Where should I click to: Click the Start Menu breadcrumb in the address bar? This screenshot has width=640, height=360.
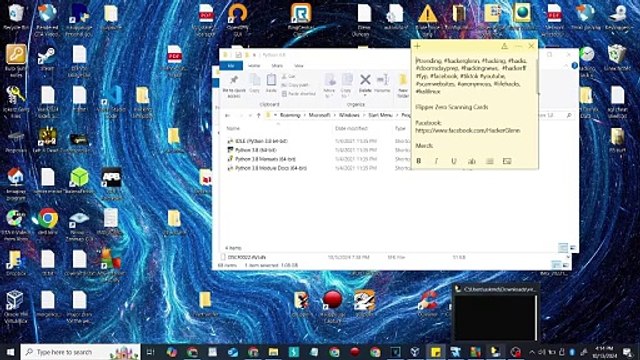[380, 116]
